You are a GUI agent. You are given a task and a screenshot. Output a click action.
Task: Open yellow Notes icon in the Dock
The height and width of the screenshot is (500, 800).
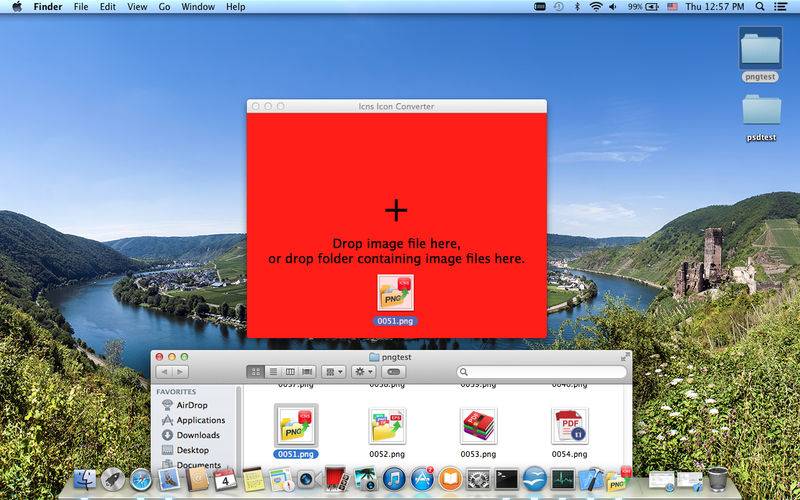point(252,480)
